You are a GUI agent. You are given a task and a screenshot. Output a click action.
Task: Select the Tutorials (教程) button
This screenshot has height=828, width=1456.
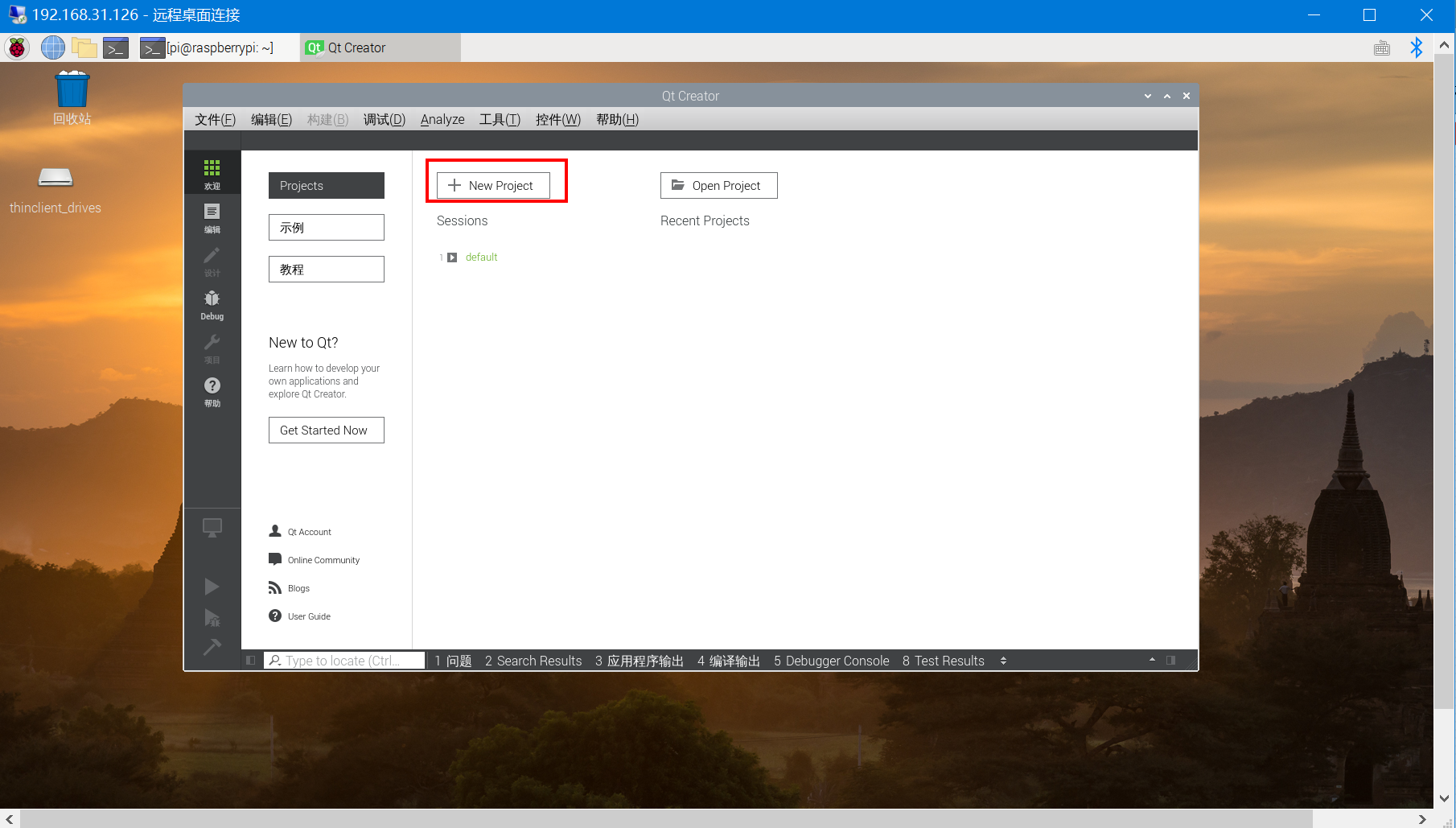pyautogui.click(x=326, y=269)
